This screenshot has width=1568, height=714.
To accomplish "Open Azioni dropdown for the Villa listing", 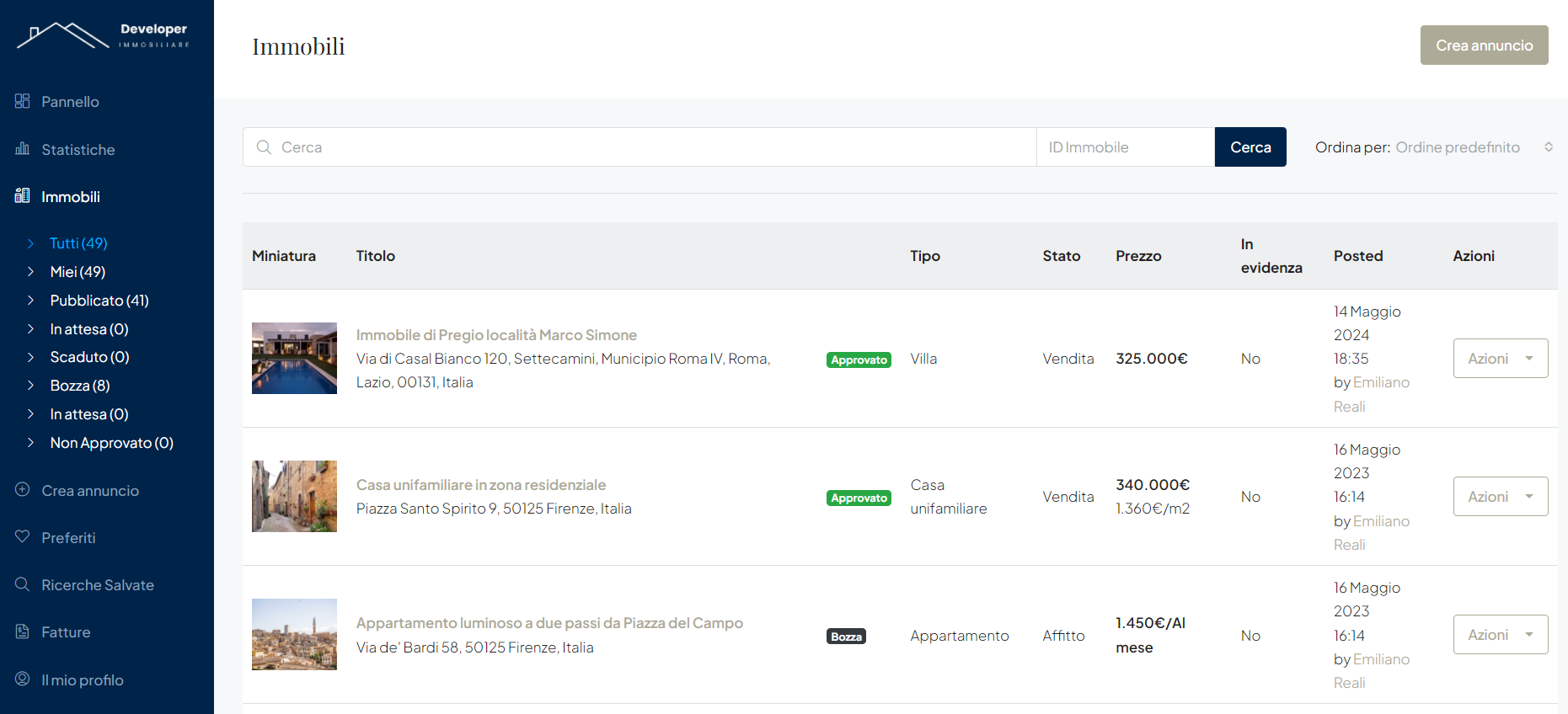I will (1500, 359).
